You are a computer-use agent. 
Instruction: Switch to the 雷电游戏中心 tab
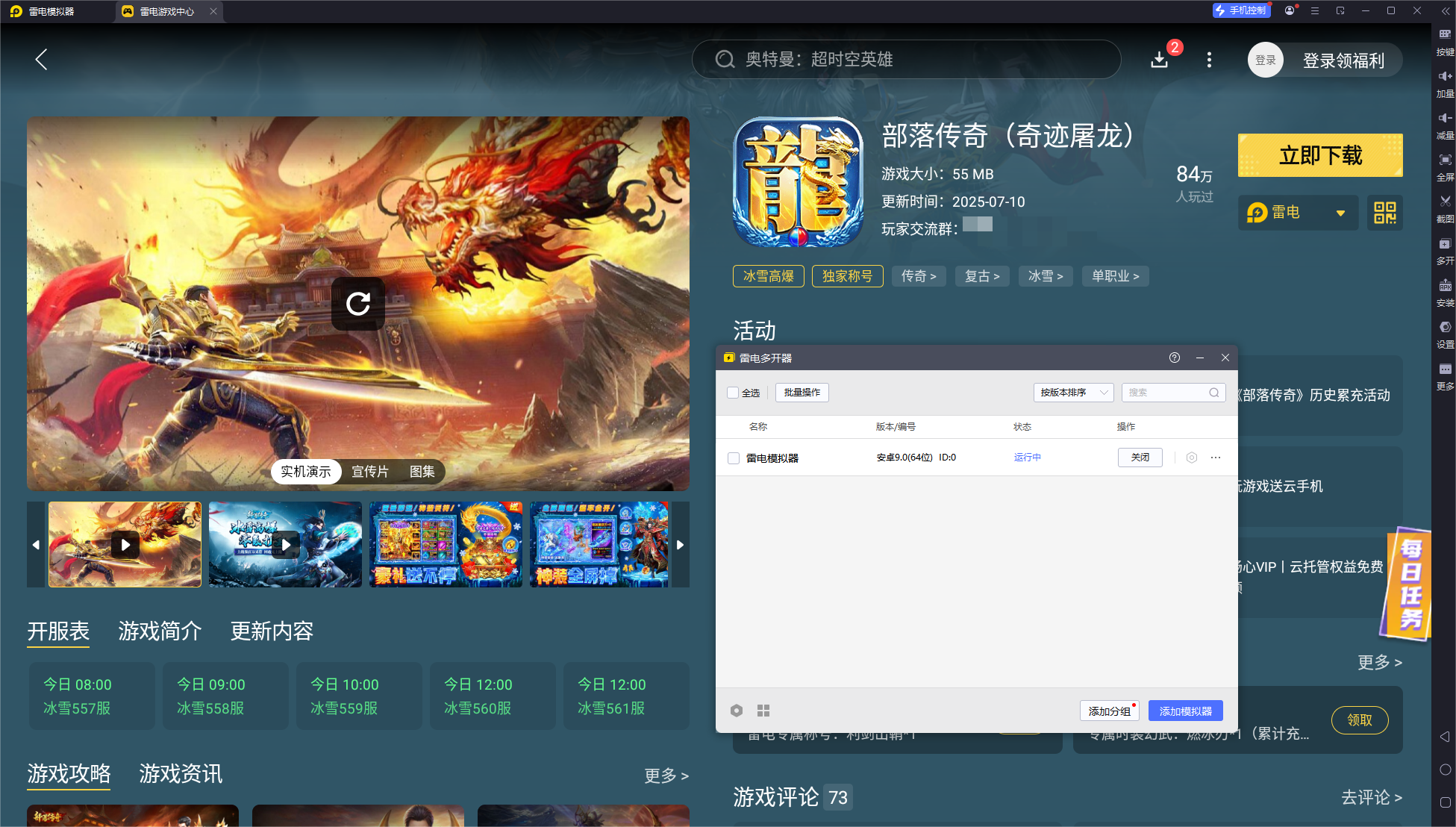(167, 11)
